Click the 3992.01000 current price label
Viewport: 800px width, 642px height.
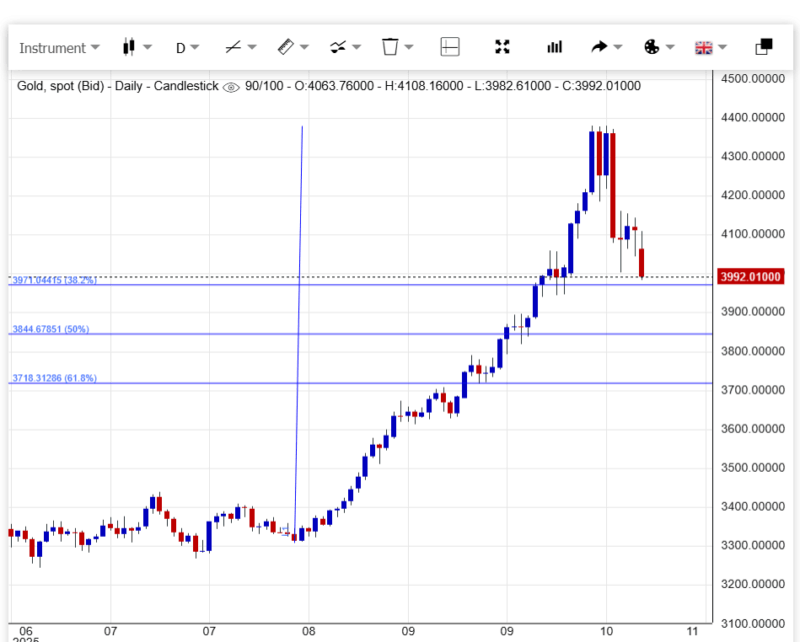[750, 277]
